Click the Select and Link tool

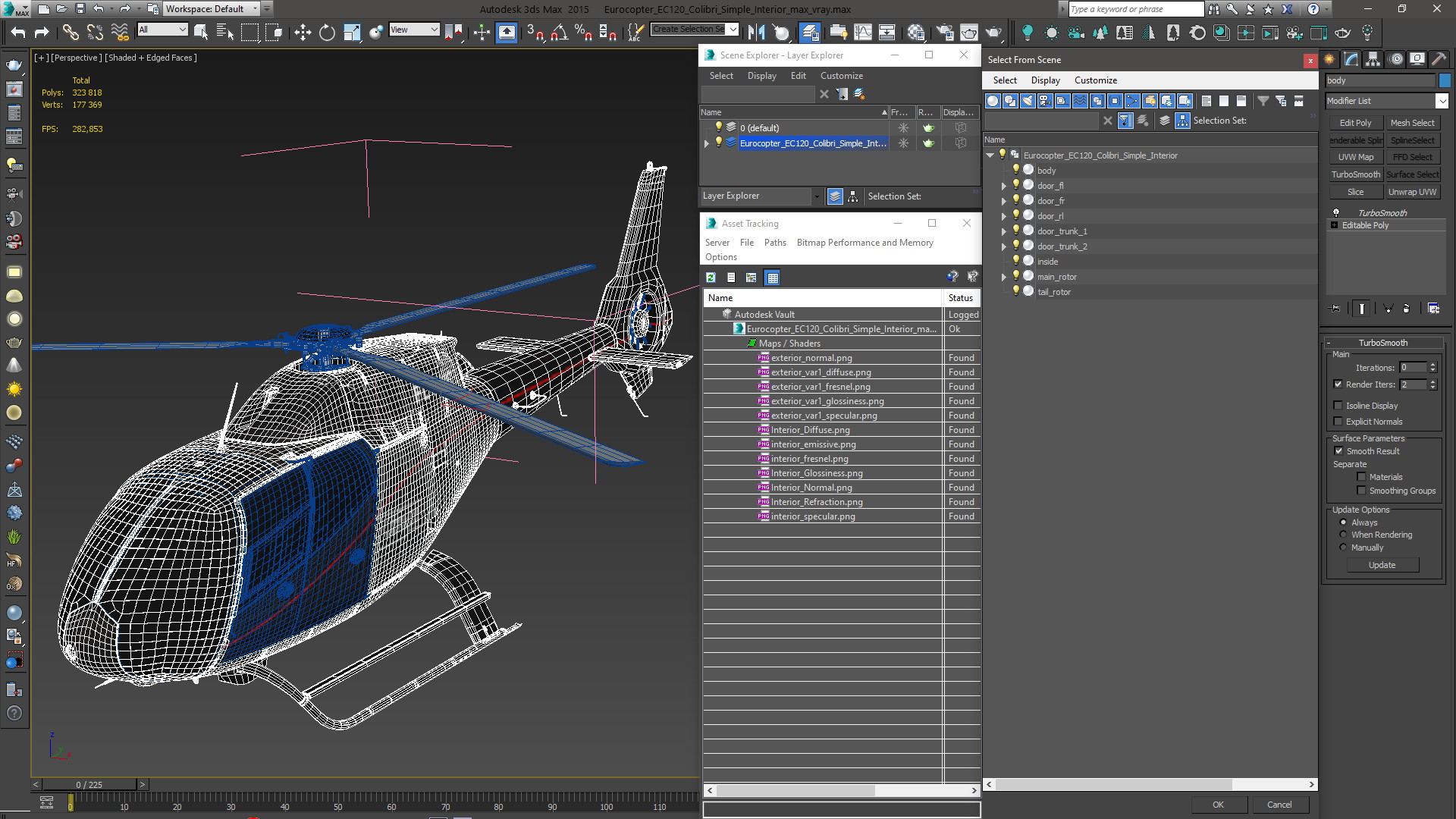click(70, 32)
